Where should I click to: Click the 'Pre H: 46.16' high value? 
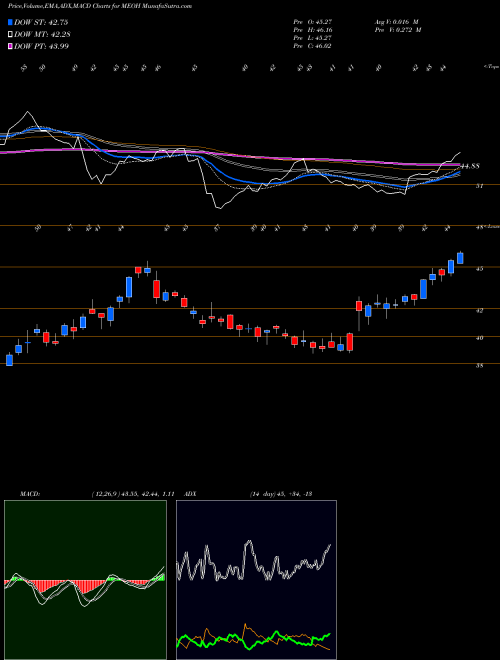313,30
